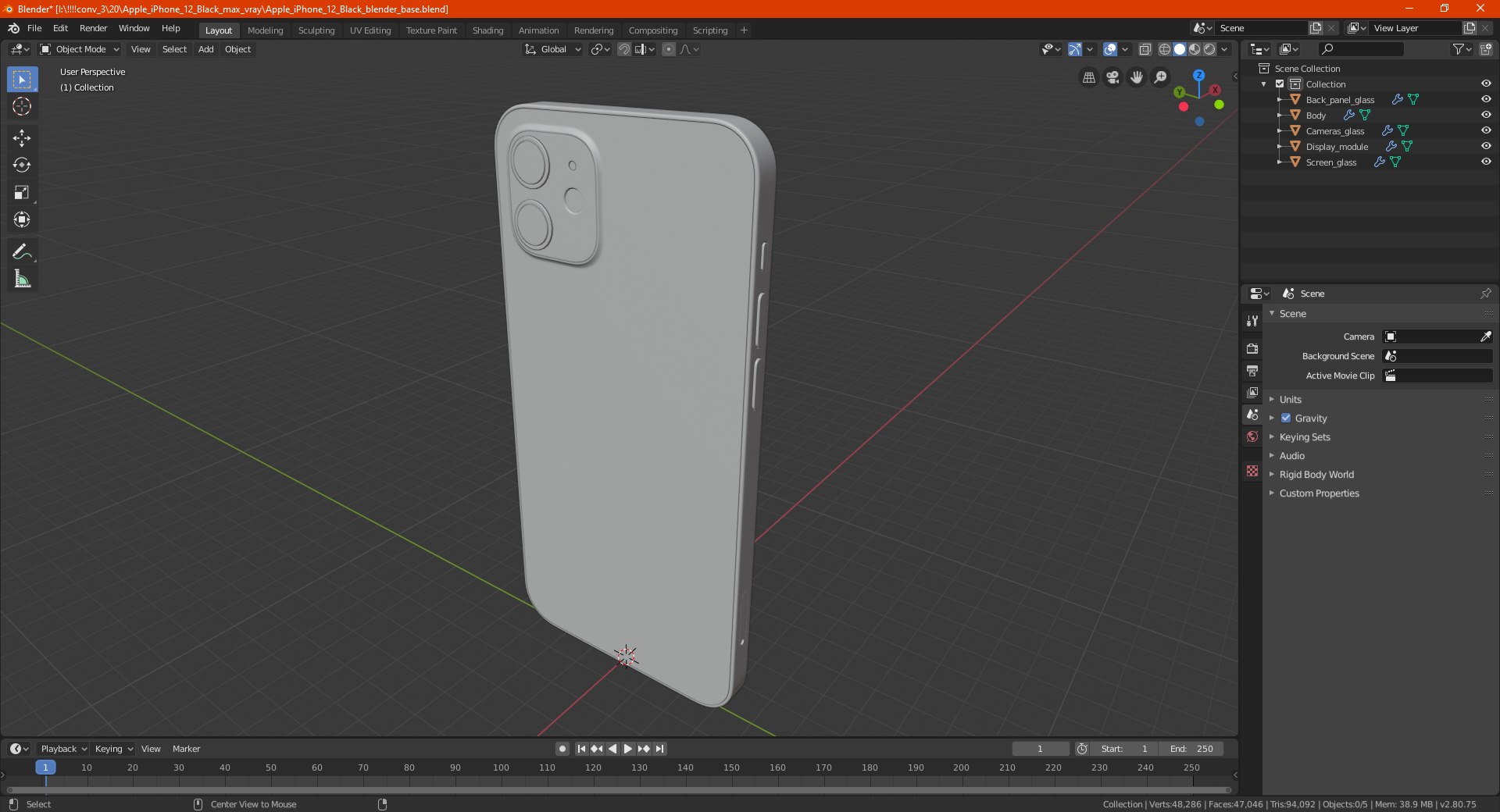Screen dimensions: 1500x812
Task: Open the Playback dropdown in timeline
Action: [63, 749]
